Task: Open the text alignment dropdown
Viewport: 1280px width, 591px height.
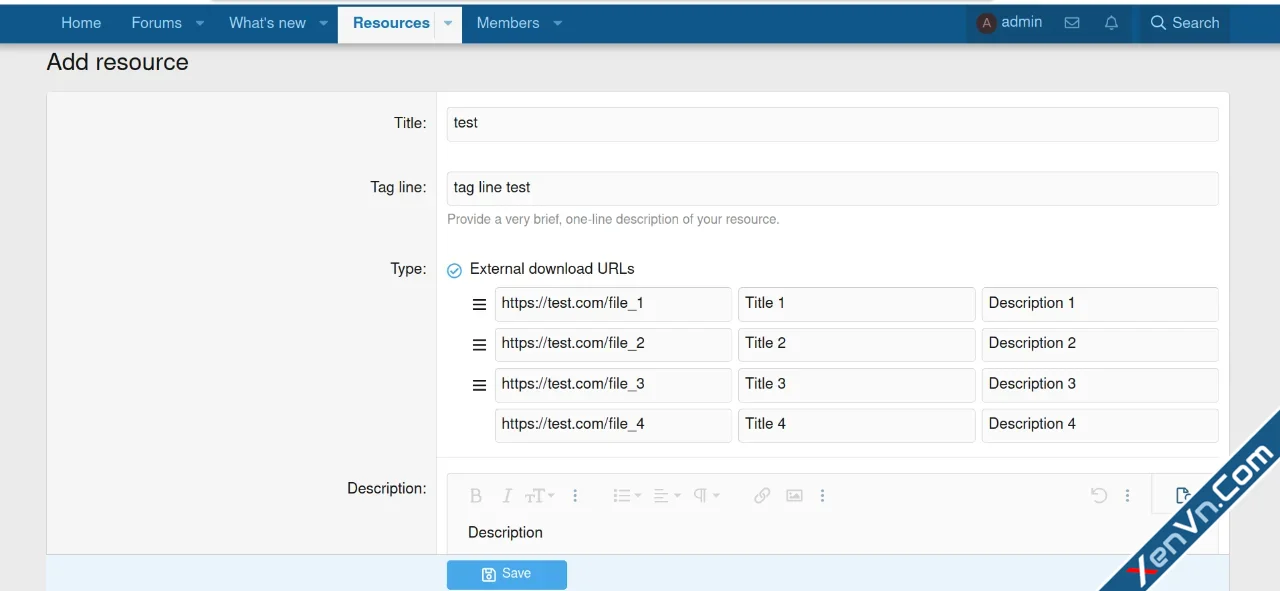Action: (x=667, y=496)
